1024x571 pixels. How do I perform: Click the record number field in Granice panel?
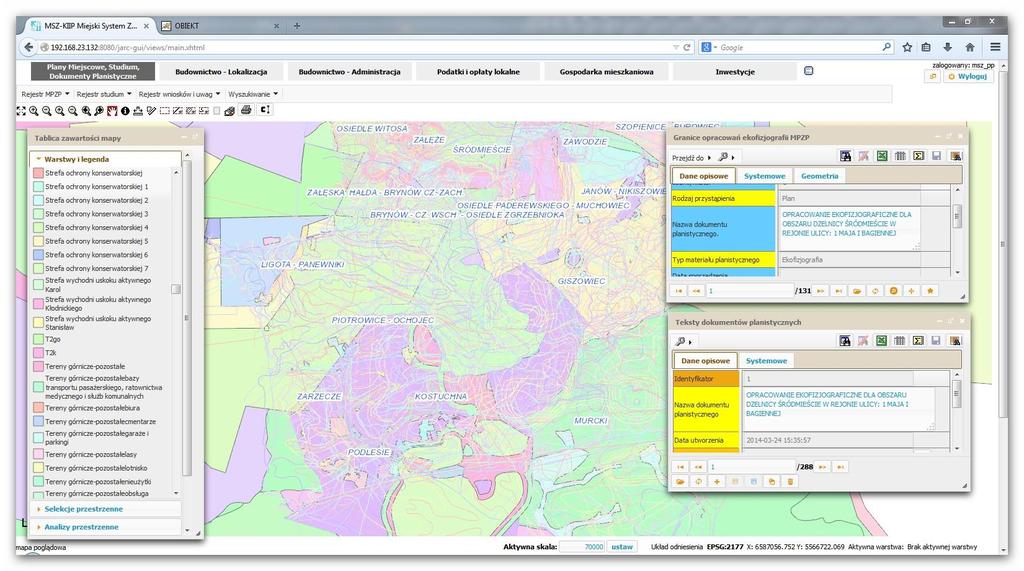click(750, 291)
